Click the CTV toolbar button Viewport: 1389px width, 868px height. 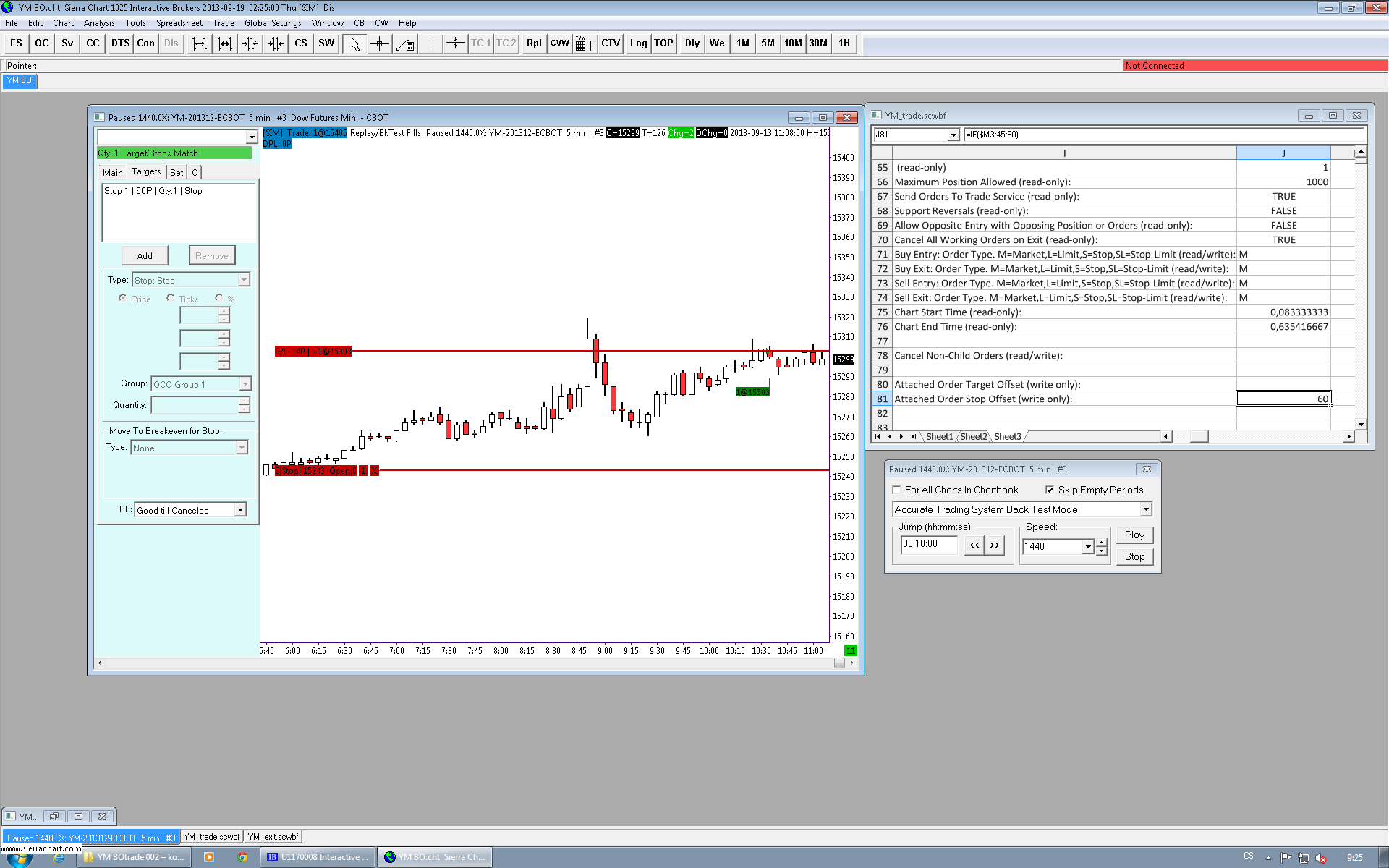(x=611, y=43)
